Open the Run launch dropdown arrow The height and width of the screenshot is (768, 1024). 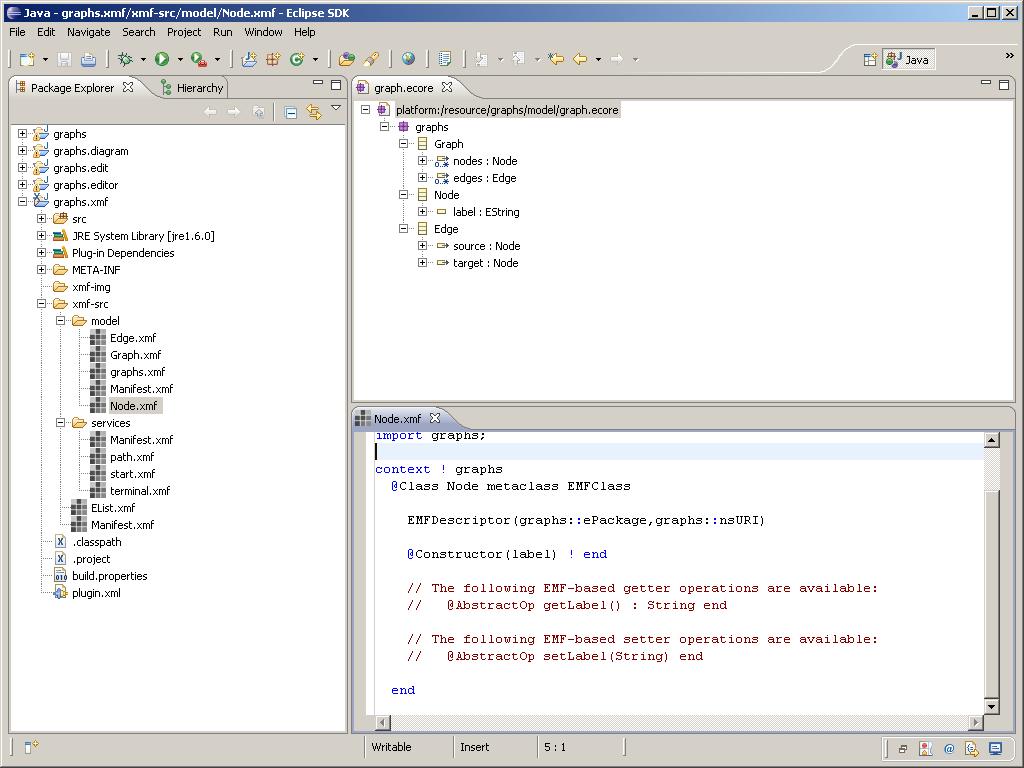(180, 59)
